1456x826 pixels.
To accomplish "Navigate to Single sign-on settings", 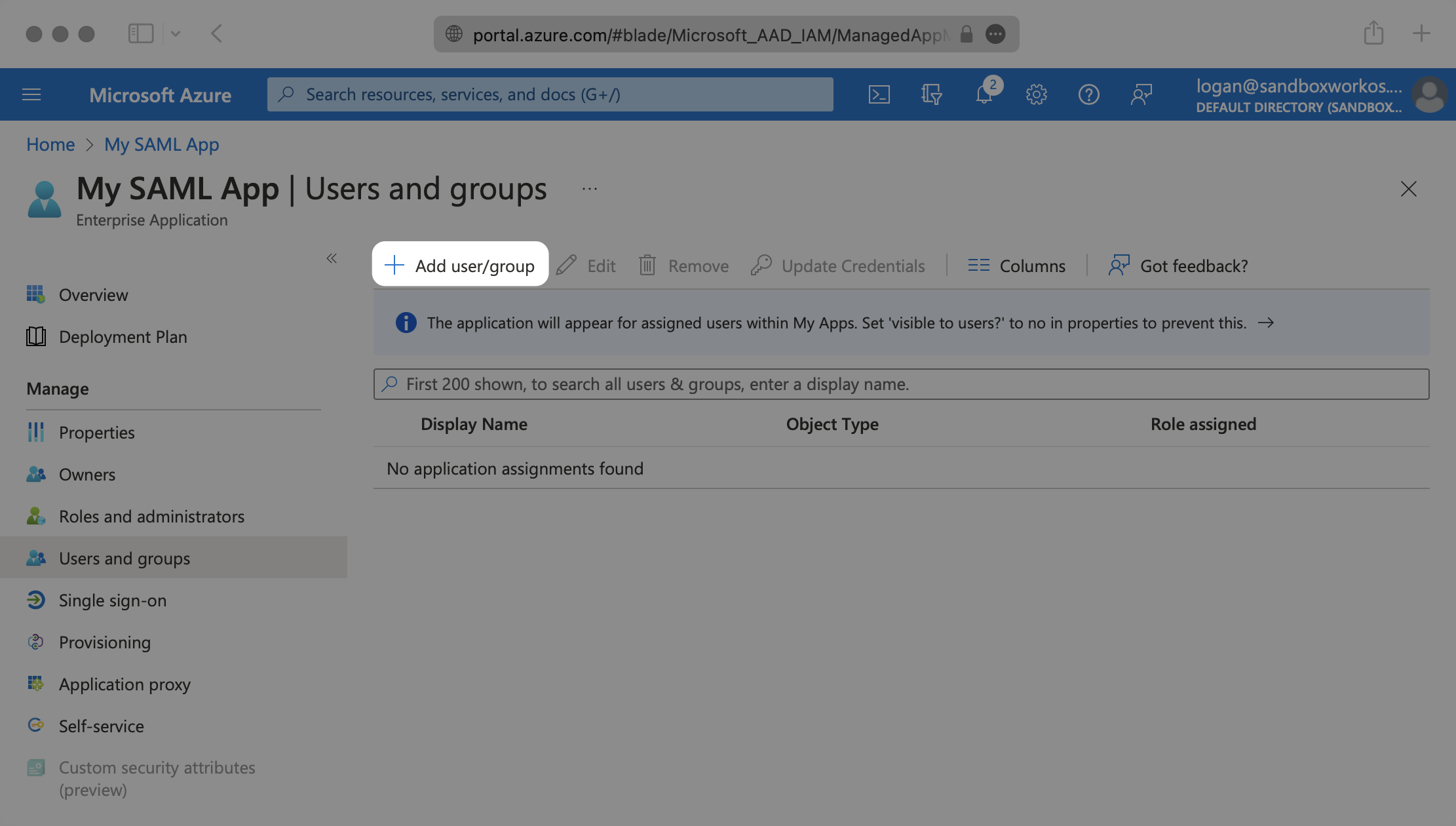I will pos(113,599).
